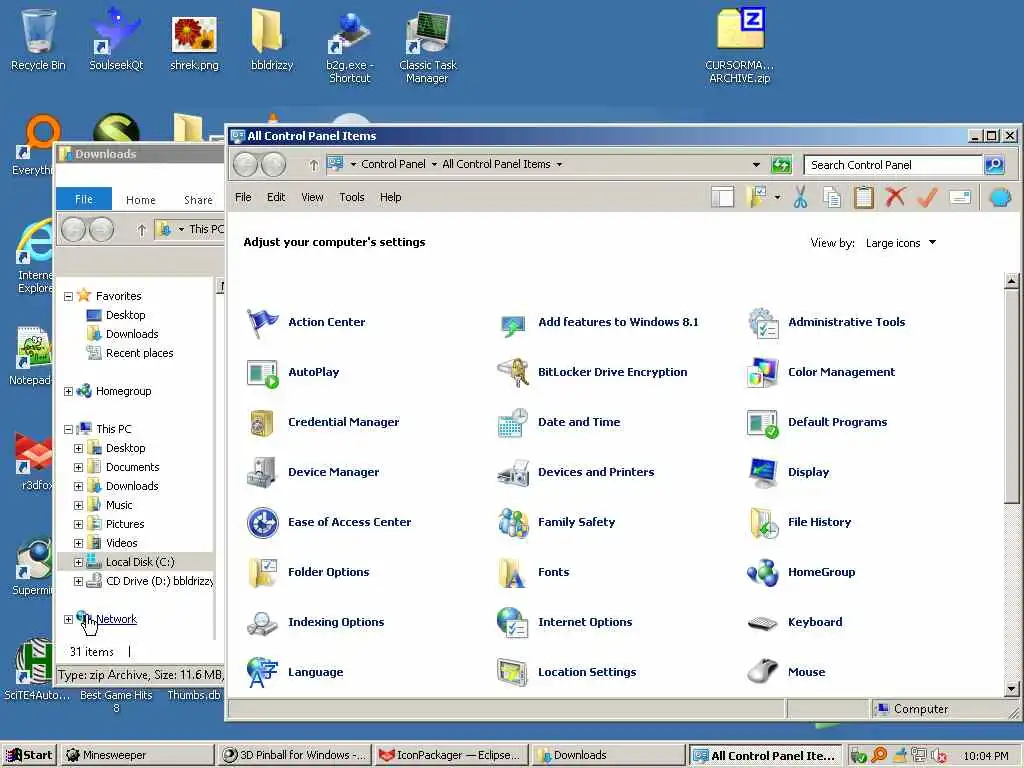
Task: Switch to IconPackager taskbar button
Action: pyautogui.click(x=451, y=755)
